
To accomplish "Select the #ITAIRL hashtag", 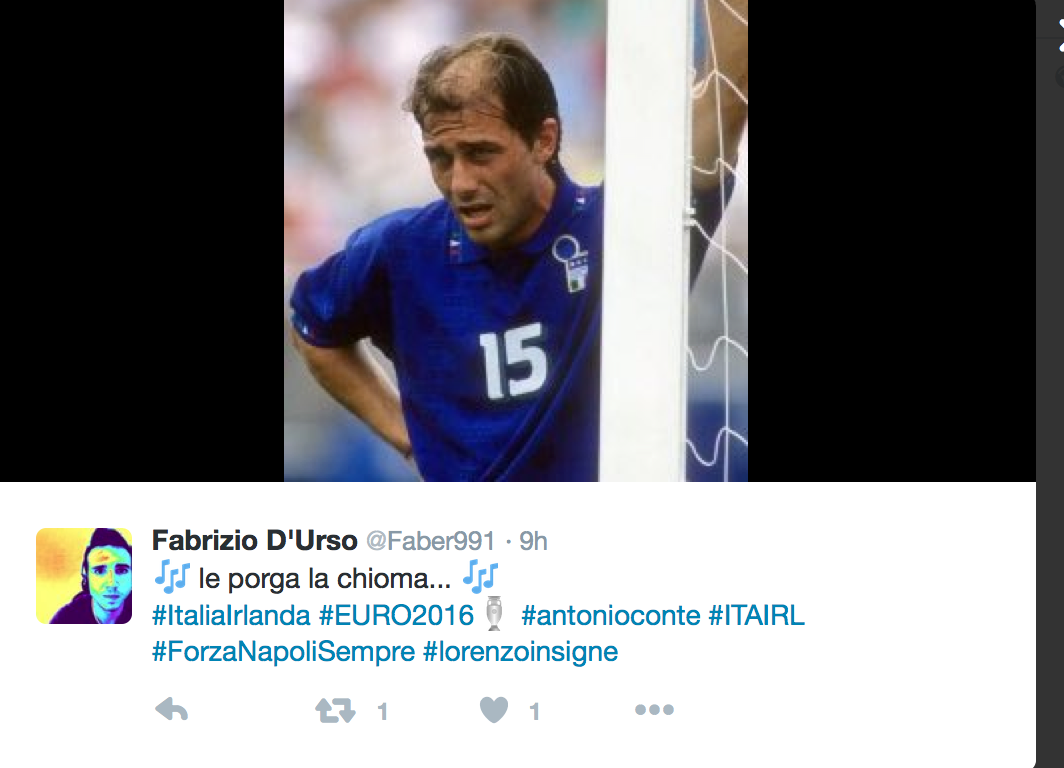I will point(757,615).
